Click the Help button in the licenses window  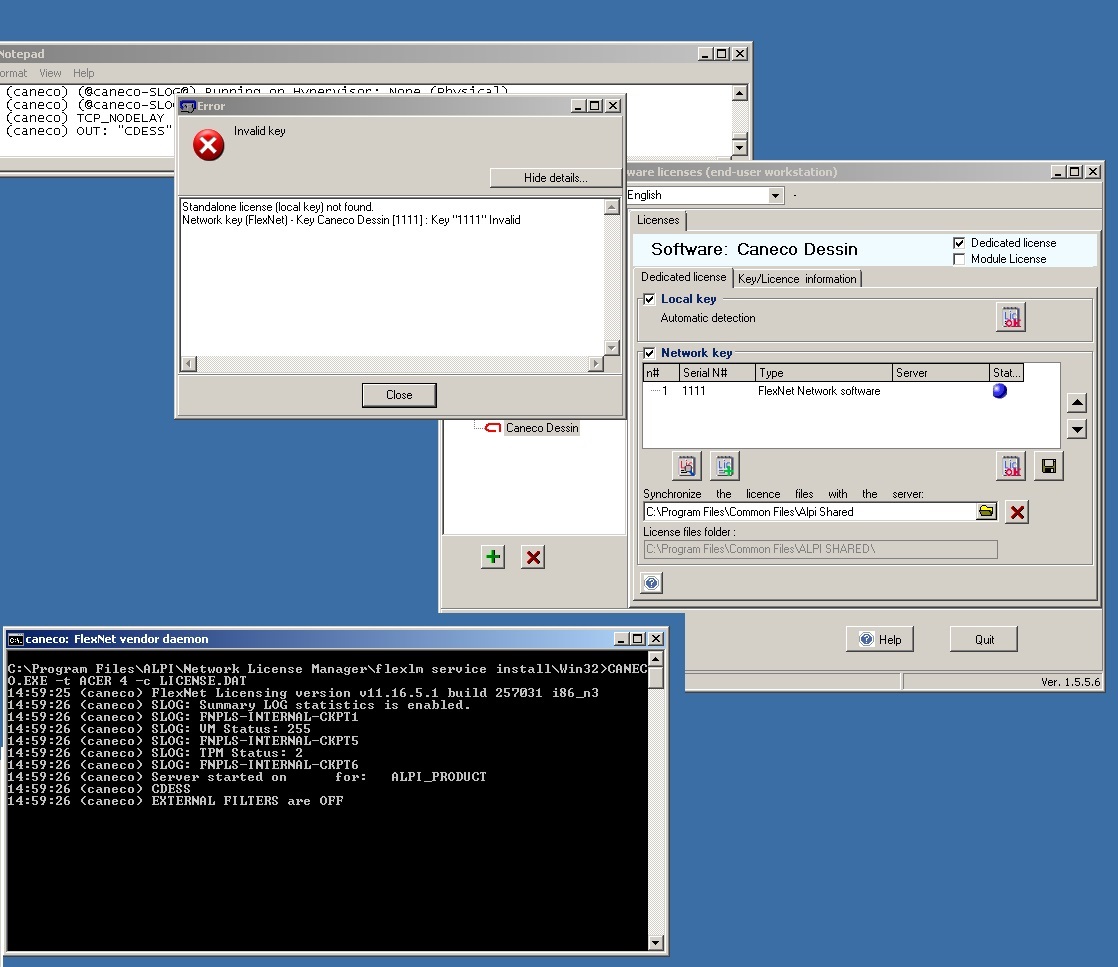pyautogui.click(x=880, y=640)
